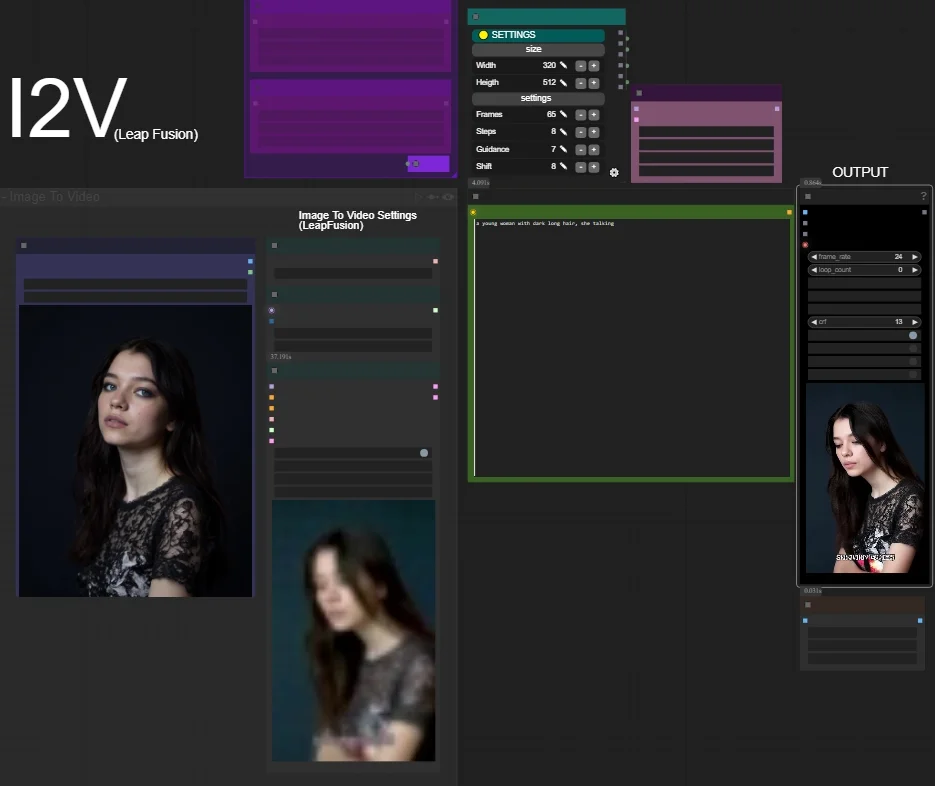
Task: Edit the Shift value with its pencil icon
Action: (563, 166)
